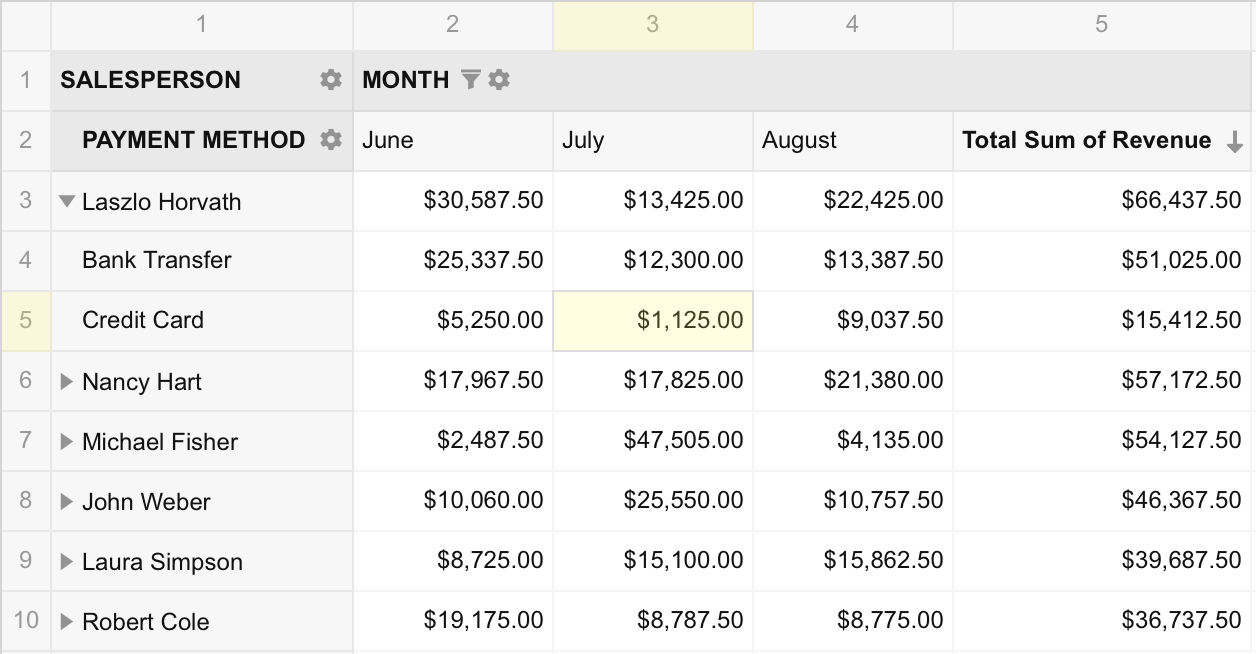The width and height of the screenshot is (1256, 654).
Task: Select the Bank Transfer total cell $51,025.00
Action: (1102, 260)
